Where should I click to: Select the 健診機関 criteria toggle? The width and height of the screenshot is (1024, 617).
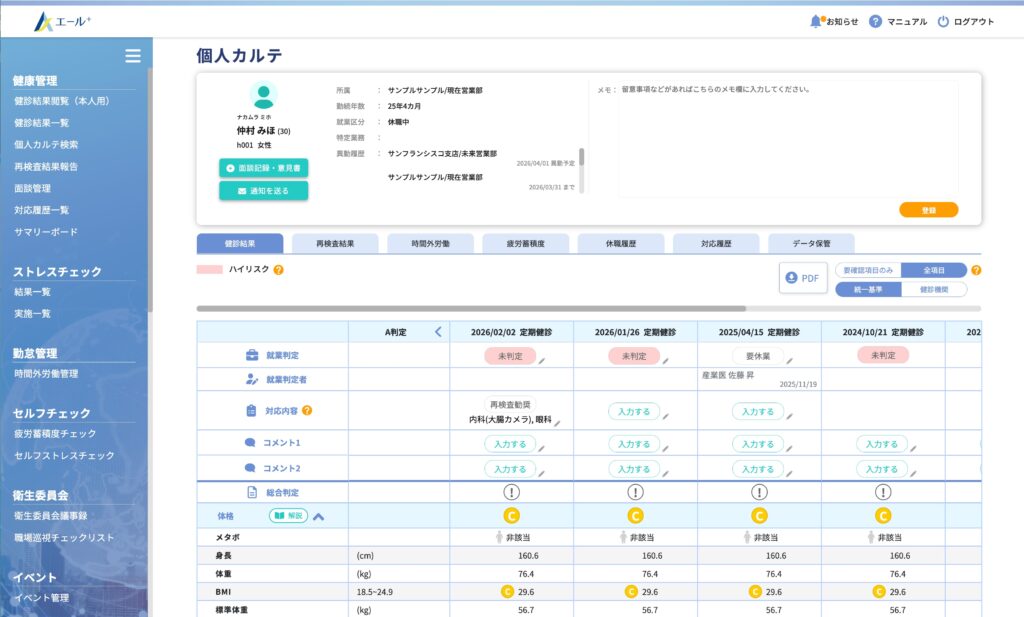(934, 289)
